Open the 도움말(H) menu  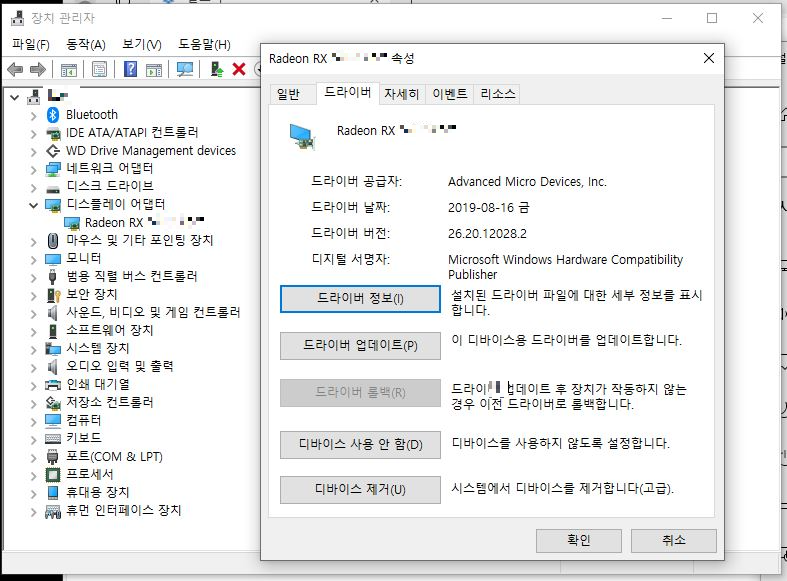click(x=204, y=45)
